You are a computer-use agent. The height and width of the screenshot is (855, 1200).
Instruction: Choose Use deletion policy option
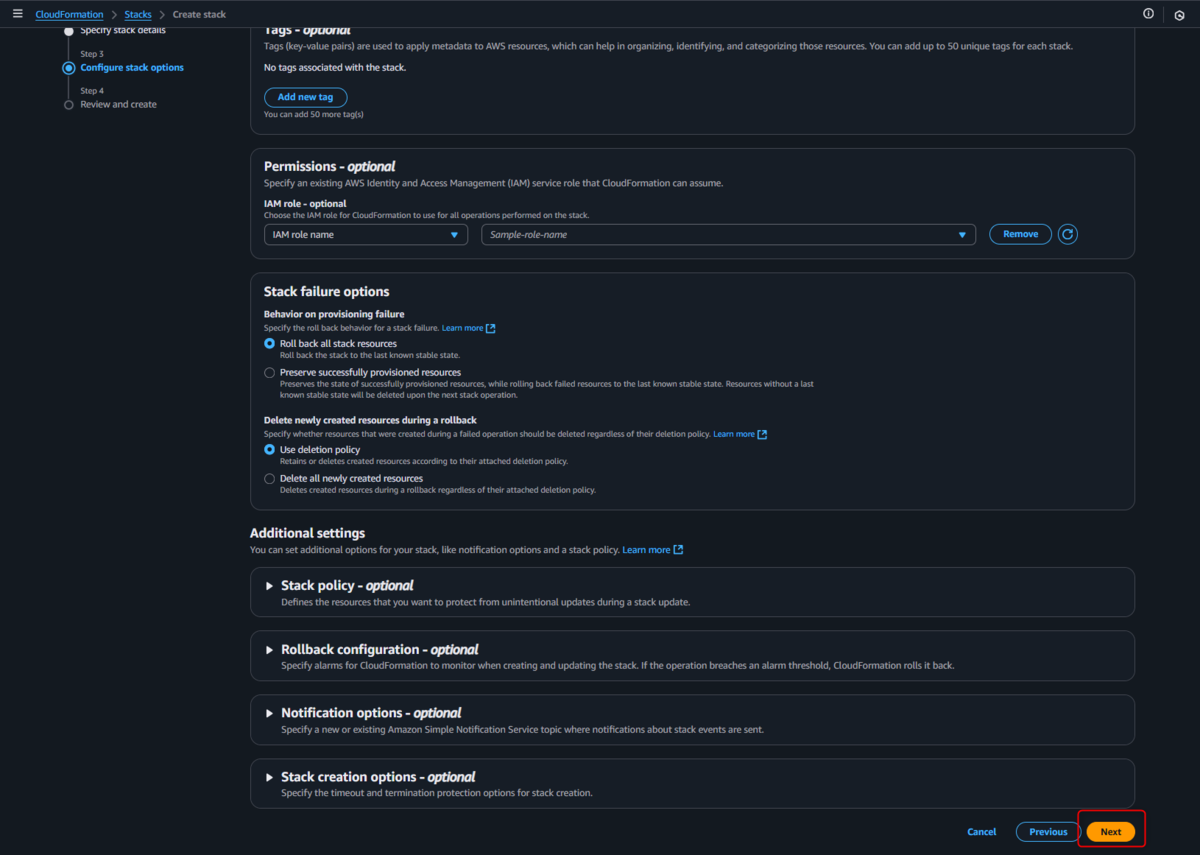(269, 450)
